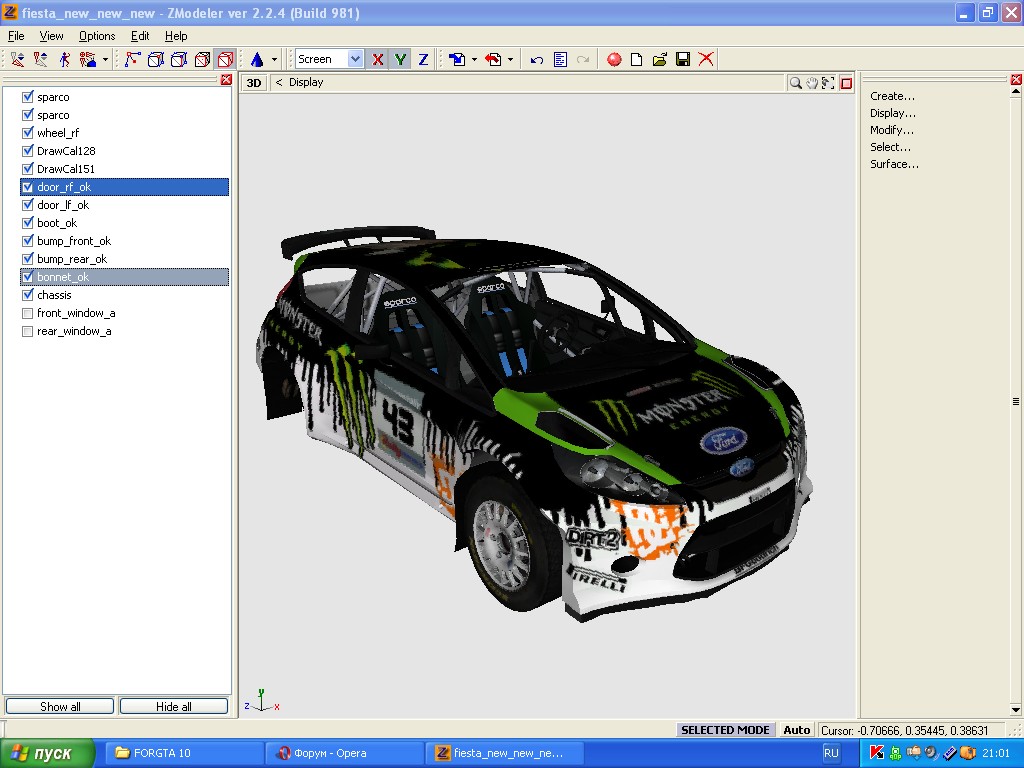Uncheck the door_rf_ok checkbox
Viewport: 1024px width, 768px height.
coord(27,187)
